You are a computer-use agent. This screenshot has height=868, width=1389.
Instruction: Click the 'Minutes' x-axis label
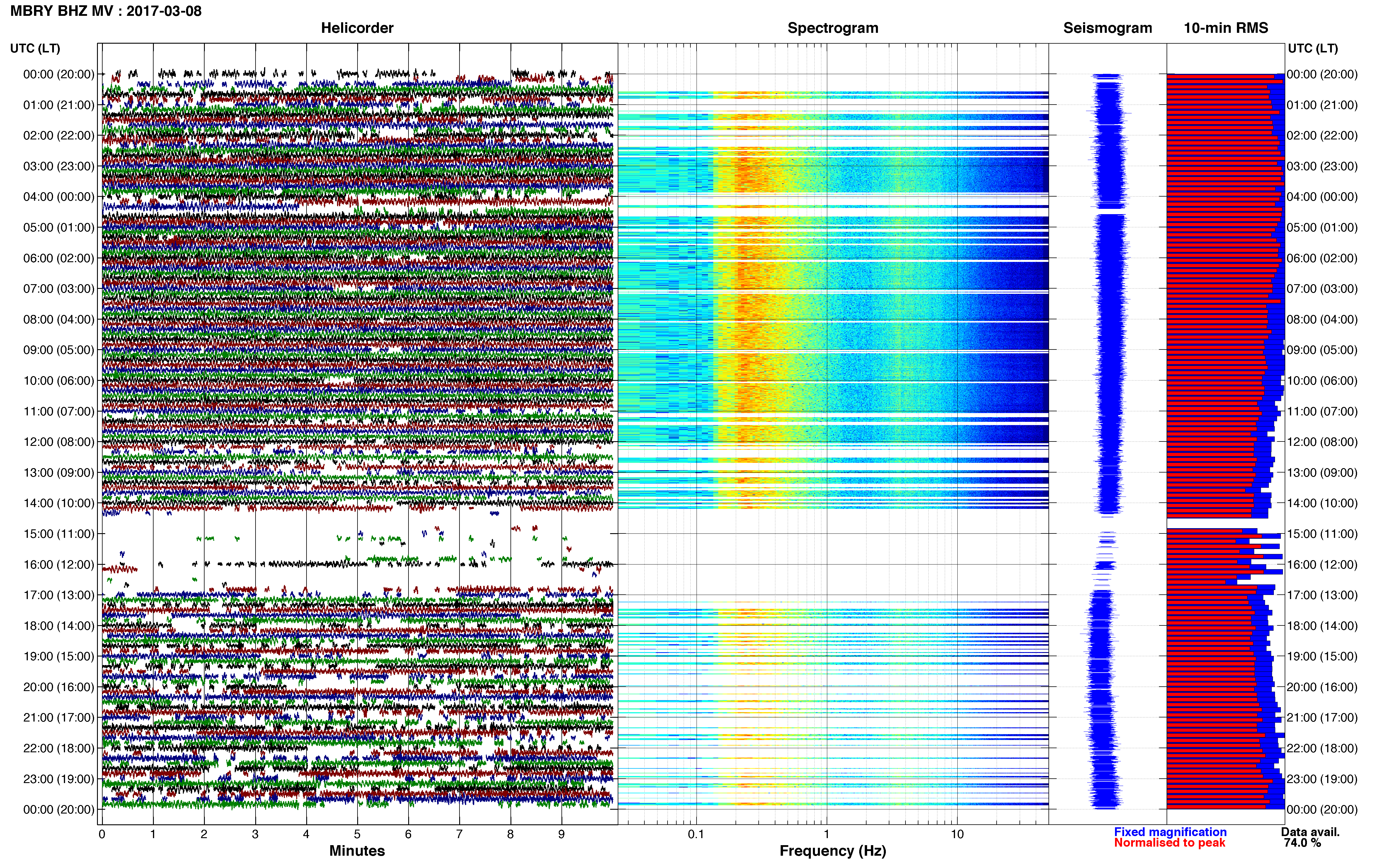click(x=357, y=851)
